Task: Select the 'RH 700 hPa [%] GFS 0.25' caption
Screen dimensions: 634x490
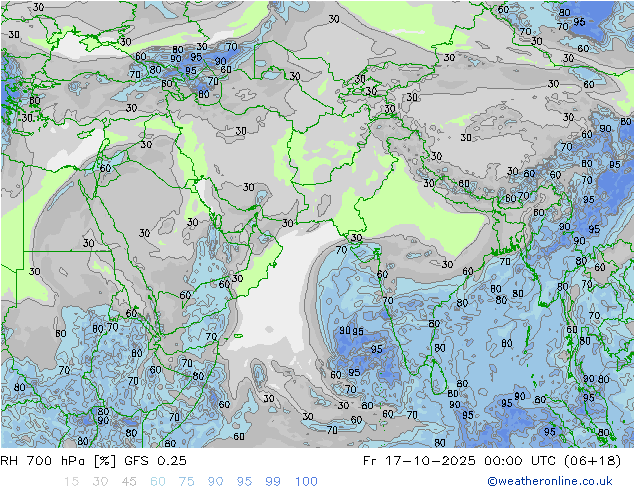Action: [x=93, y=460]
